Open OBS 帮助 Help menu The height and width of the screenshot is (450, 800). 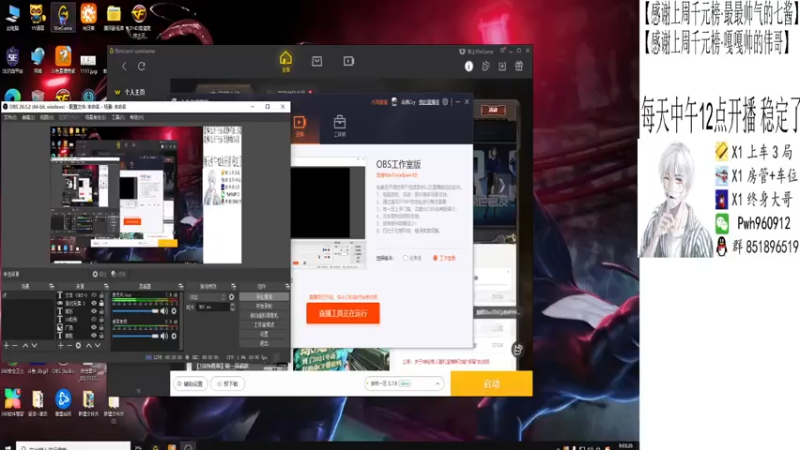136,117
